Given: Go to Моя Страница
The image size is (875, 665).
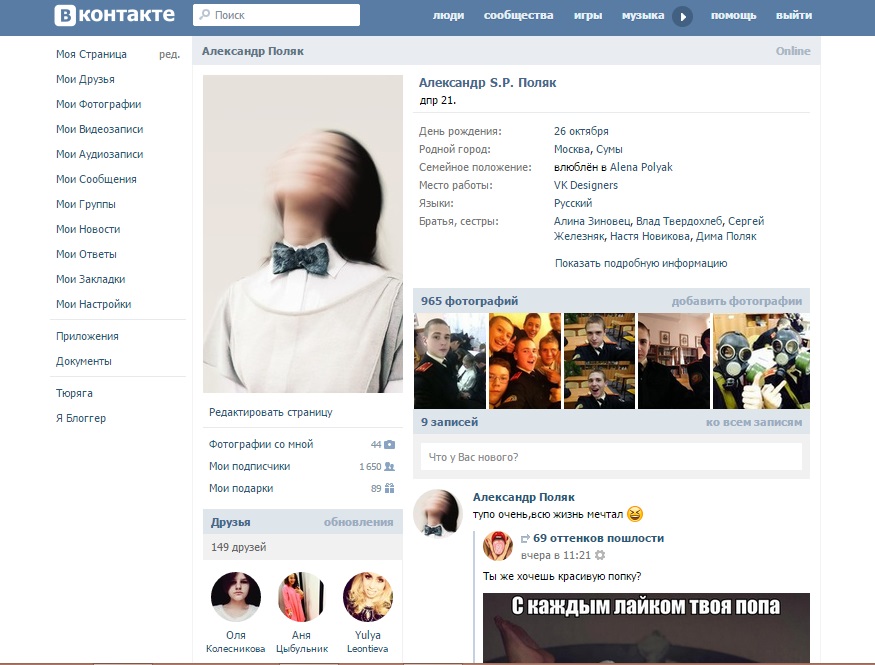Looking at the screenshot, I should pyautogui.click(x=92, y=54).
